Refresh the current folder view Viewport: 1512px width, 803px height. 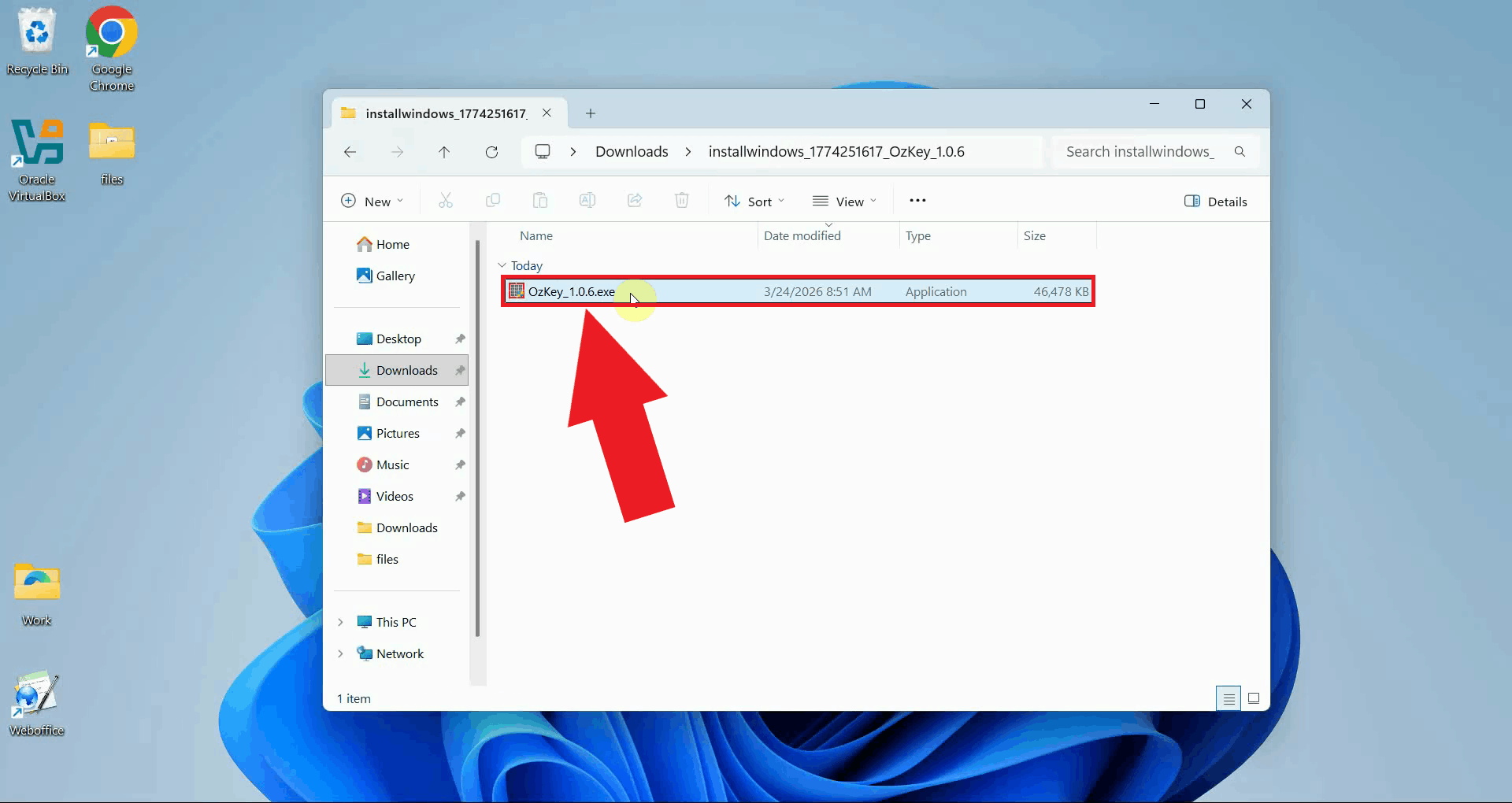(x=491, y=152)
